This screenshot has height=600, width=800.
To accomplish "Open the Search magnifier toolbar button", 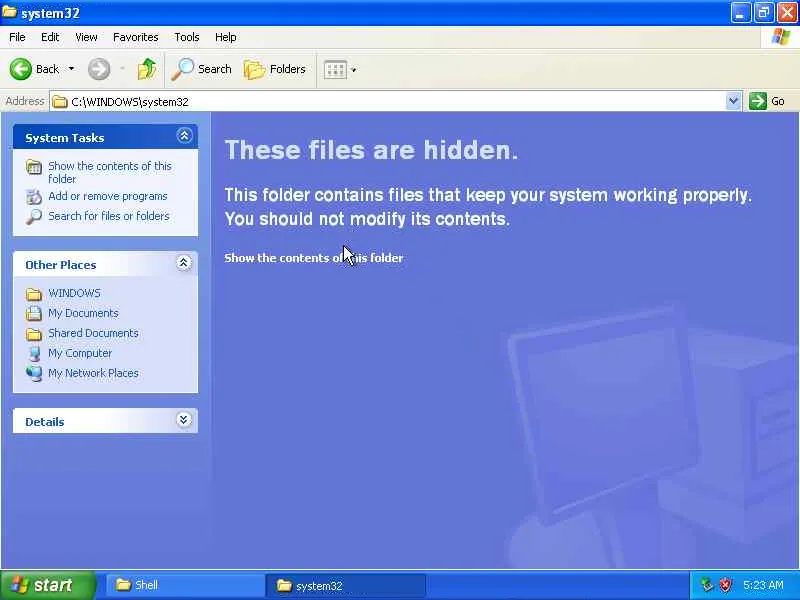I will [201, 69].
